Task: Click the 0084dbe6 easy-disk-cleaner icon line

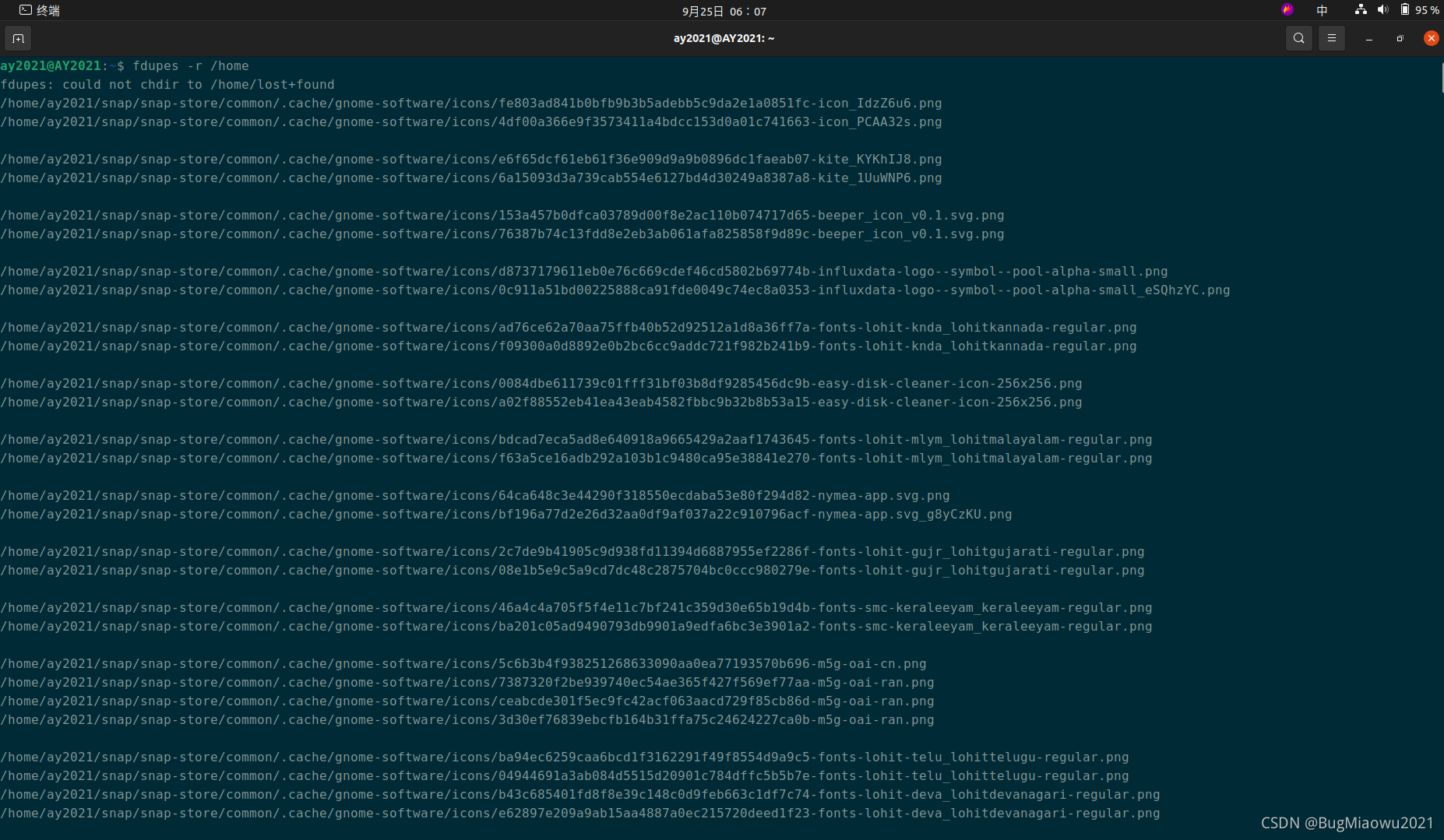Action: (x=541, y=384)
